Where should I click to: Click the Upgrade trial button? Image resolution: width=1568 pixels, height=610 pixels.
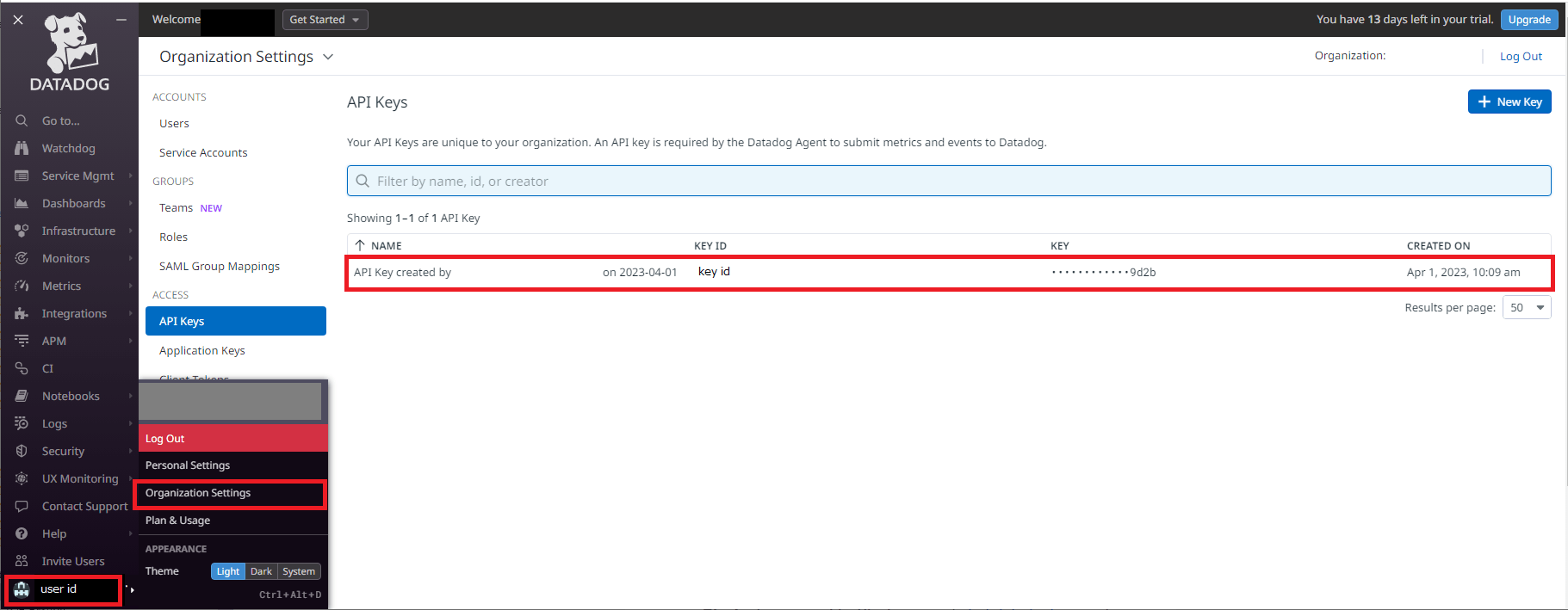(x=1529, y=20)
